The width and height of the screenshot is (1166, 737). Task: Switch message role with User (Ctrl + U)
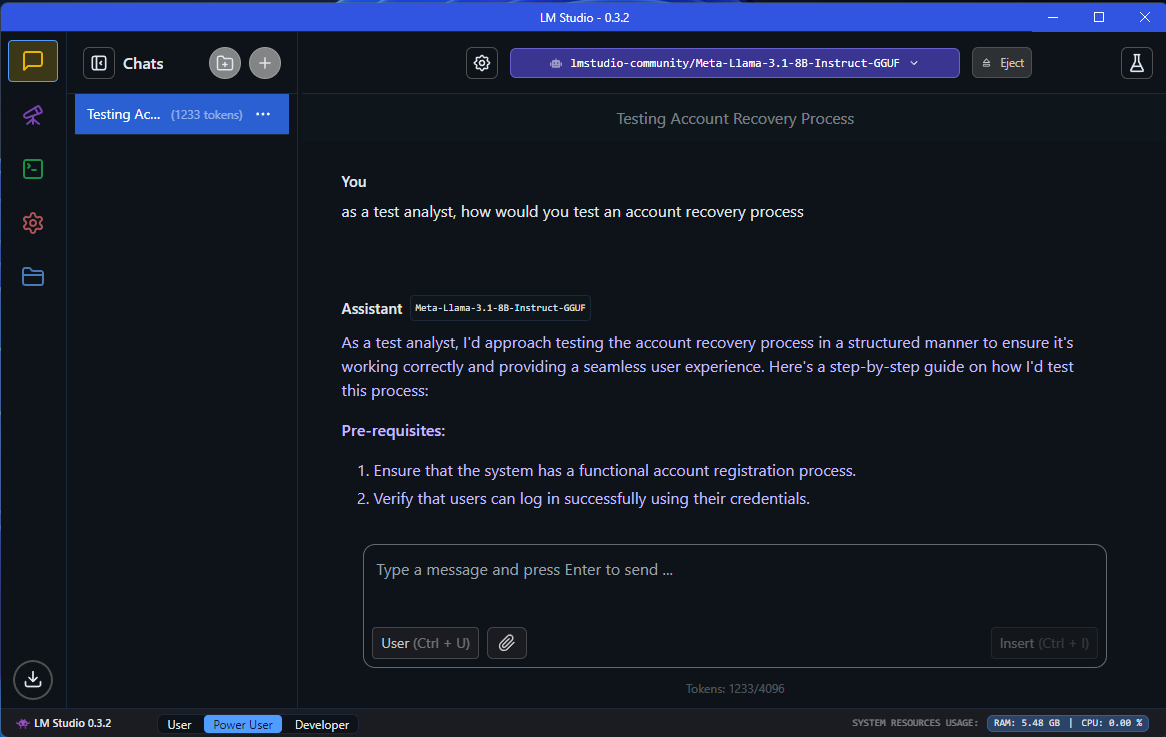[x=425, y=643]
